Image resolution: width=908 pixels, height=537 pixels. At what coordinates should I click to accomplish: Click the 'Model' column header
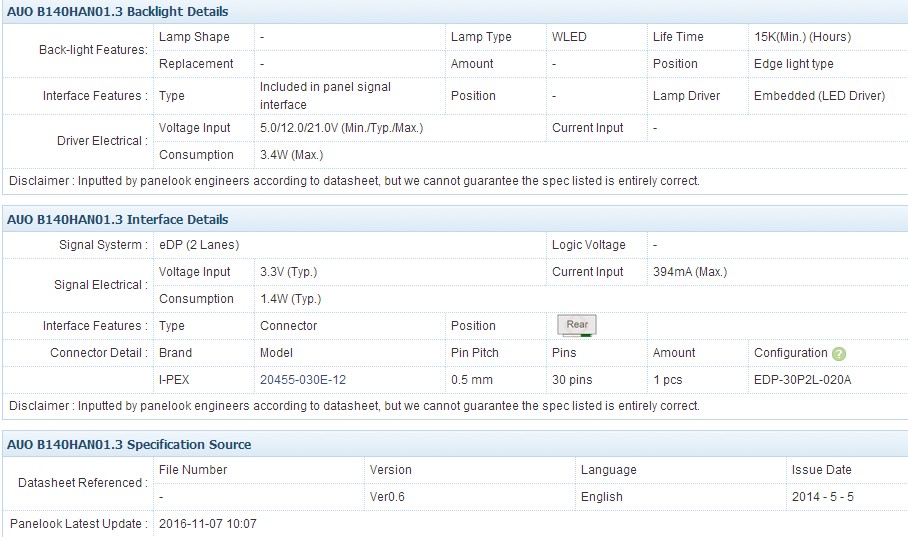coord(276,353)
